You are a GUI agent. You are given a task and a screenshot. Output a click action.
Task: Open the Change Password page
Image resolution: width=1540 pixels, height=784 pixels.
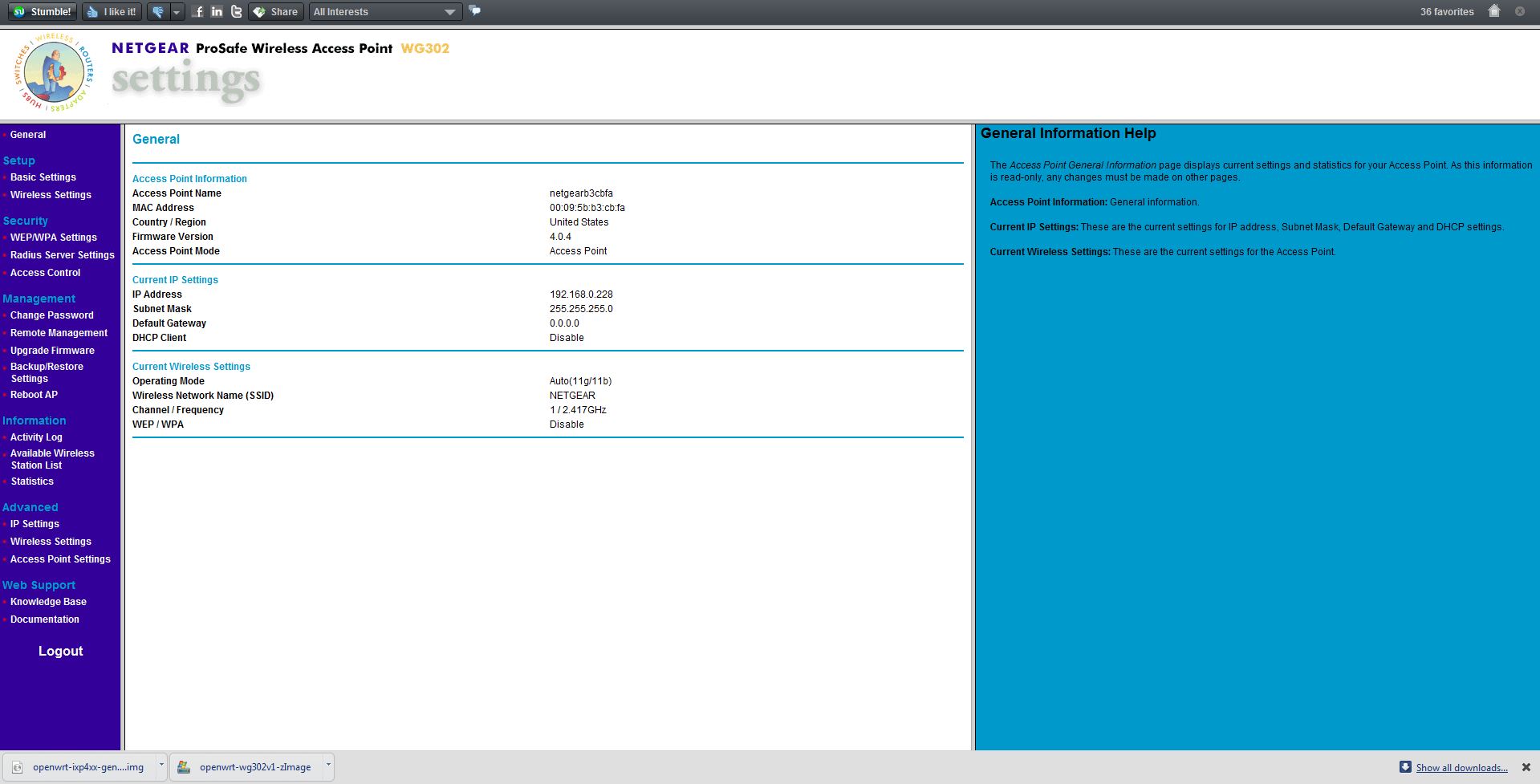click(x=52, y=315)
